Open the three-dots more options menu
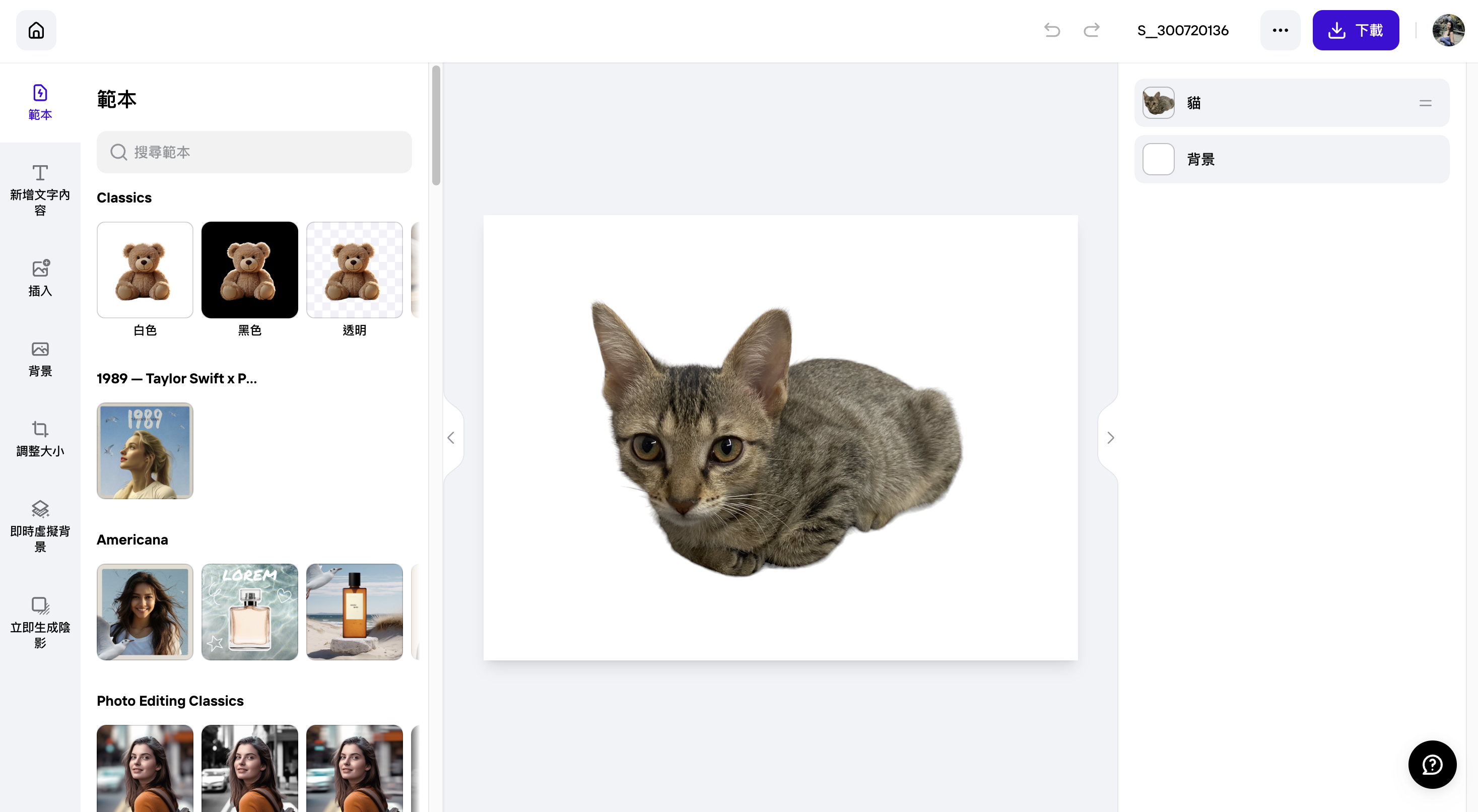This screenshot has width=1478, height=812. (1280, 30)
